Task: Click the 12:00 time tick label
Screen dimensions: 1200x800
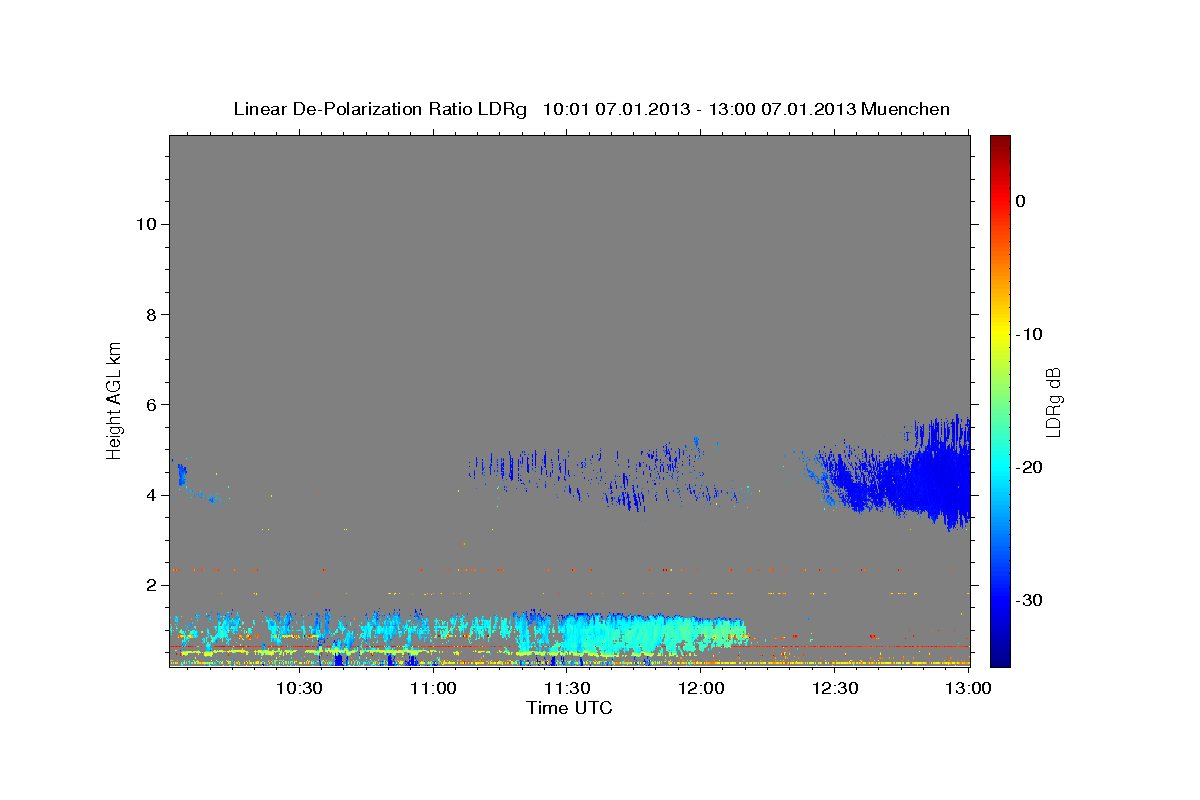Action: (x=701, y=688)
